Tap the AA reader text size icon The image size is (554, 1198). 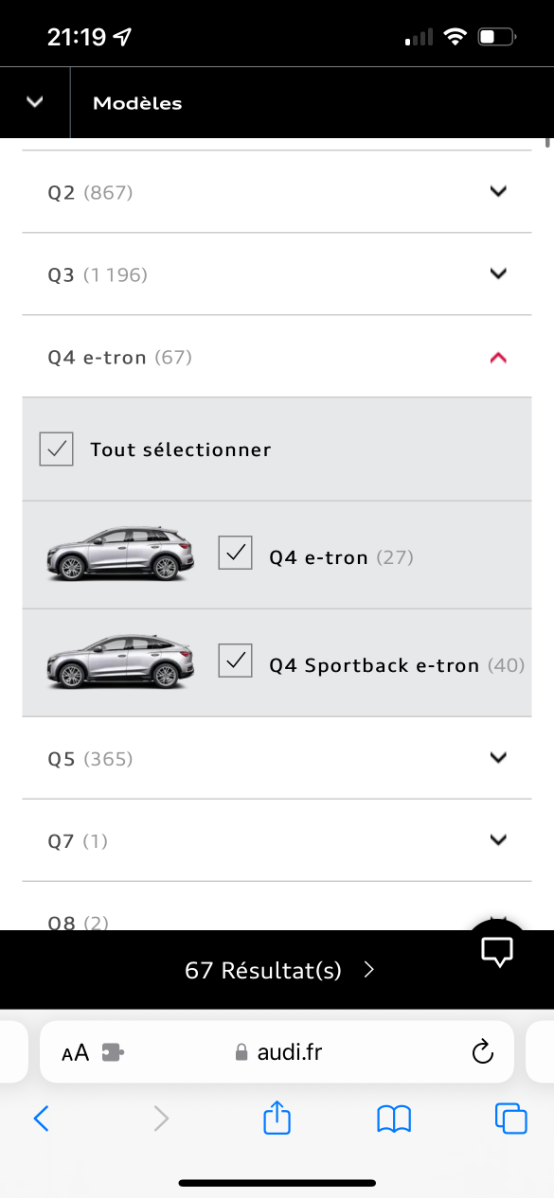click(76, 1053)
